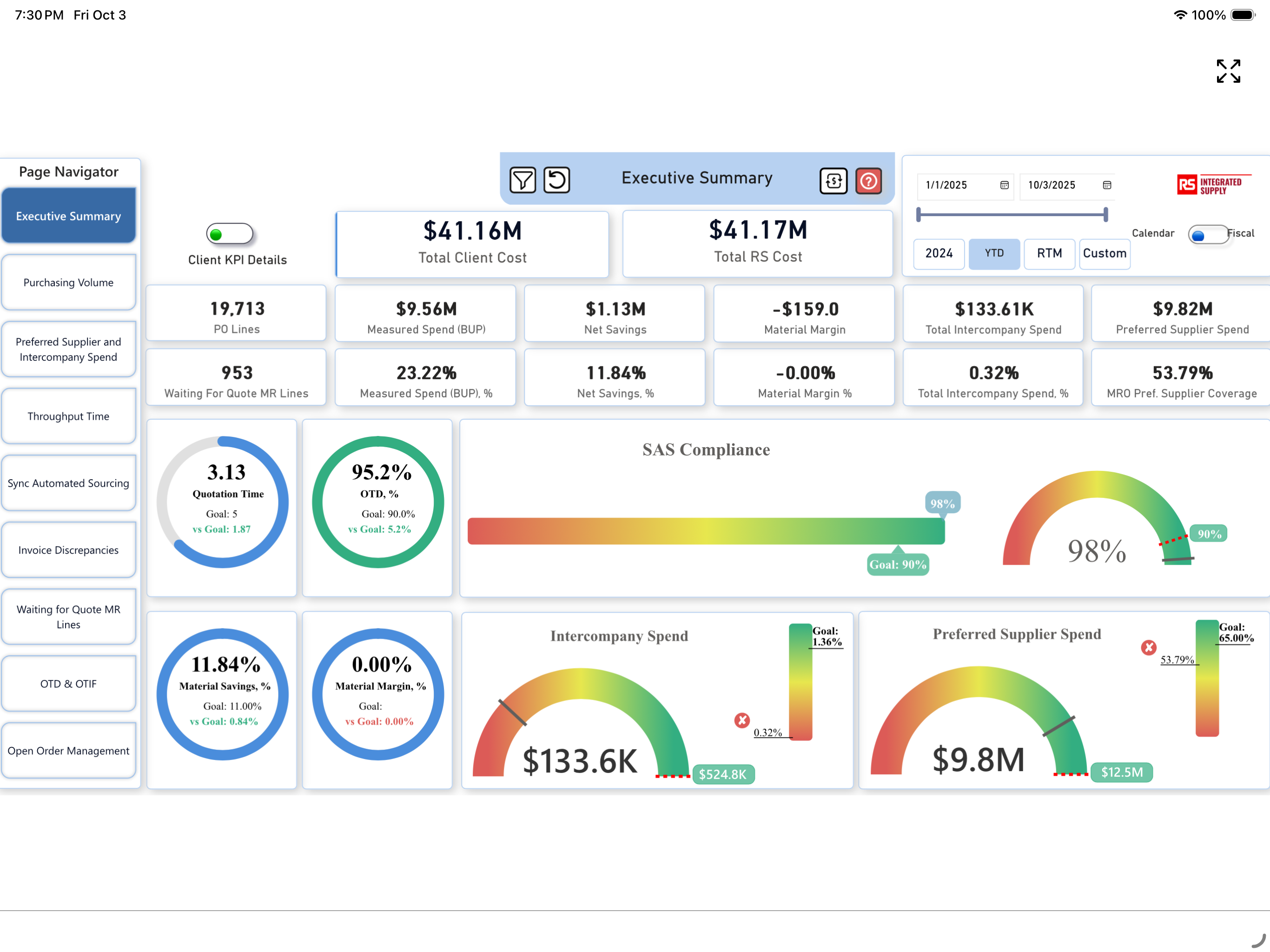
Task: Open the end date calendar picker icon
Action: pyautogui.click(x=1107, y=185)
